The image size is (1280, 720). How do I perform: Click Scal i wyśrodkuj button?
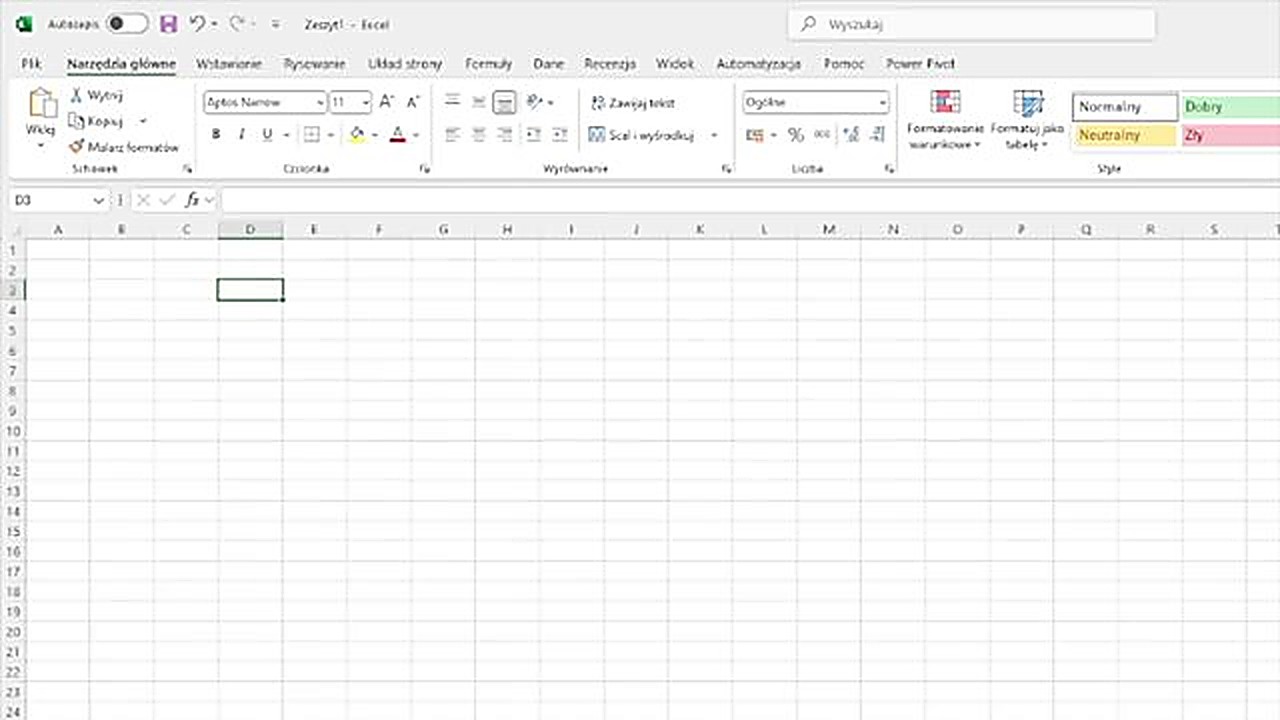(x=641, y=135)
